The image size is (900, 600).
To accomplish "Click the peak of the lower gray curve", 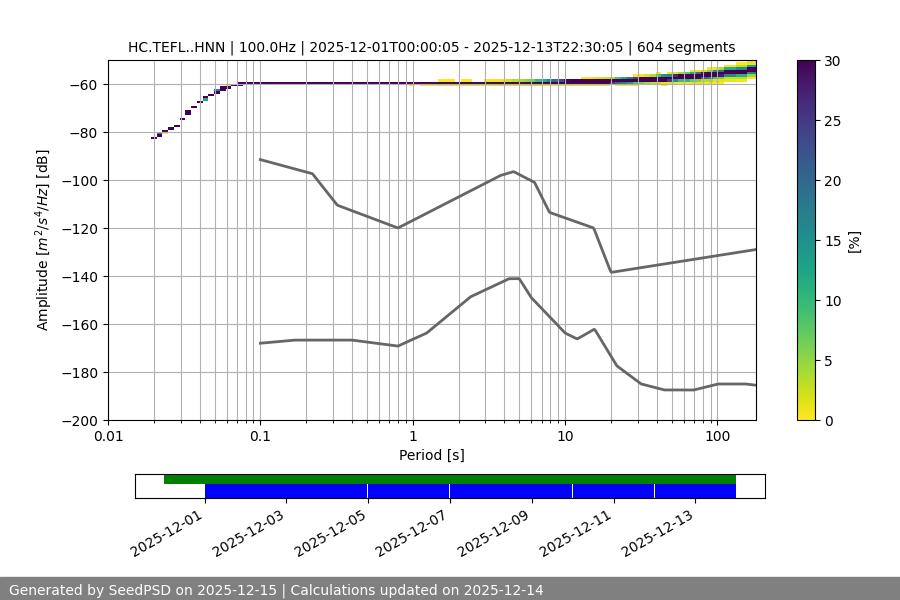I will [x=514, y=278].
